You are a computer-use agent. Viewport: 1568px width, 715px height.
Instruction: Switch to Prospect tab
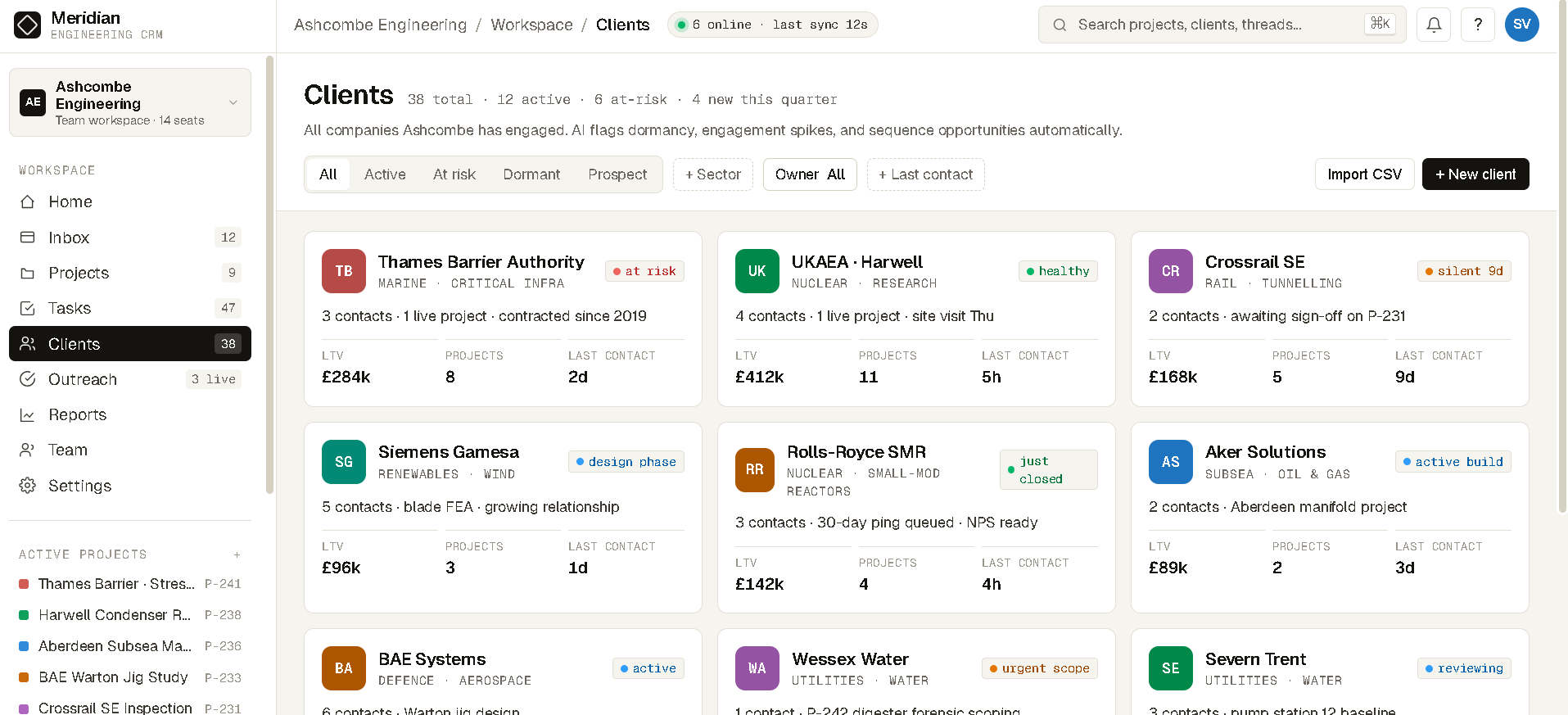point(617,174)
